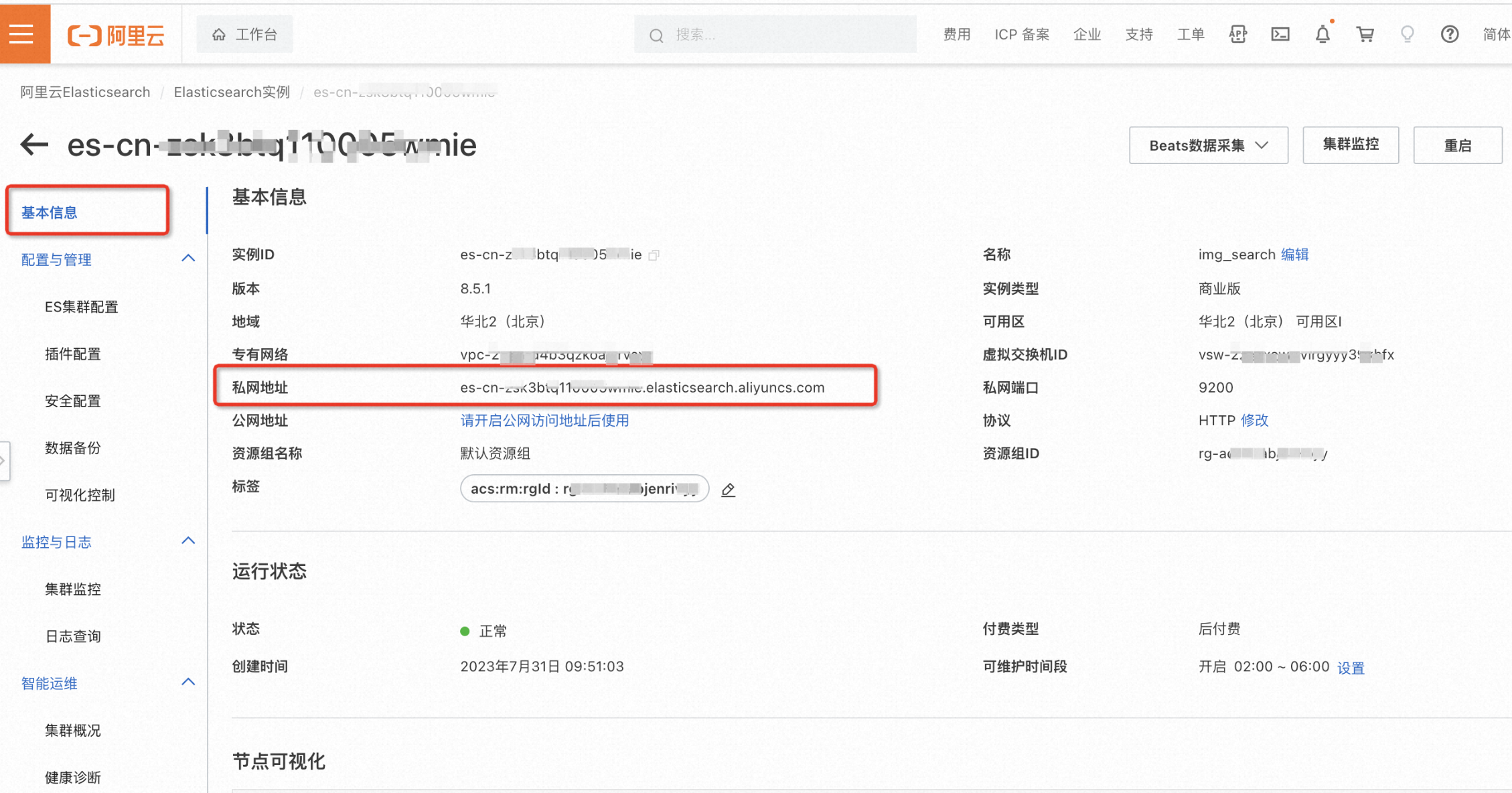Click 修改 next to HTTP protocol
1512x793 pixels.
click(x=1254, y=420)
